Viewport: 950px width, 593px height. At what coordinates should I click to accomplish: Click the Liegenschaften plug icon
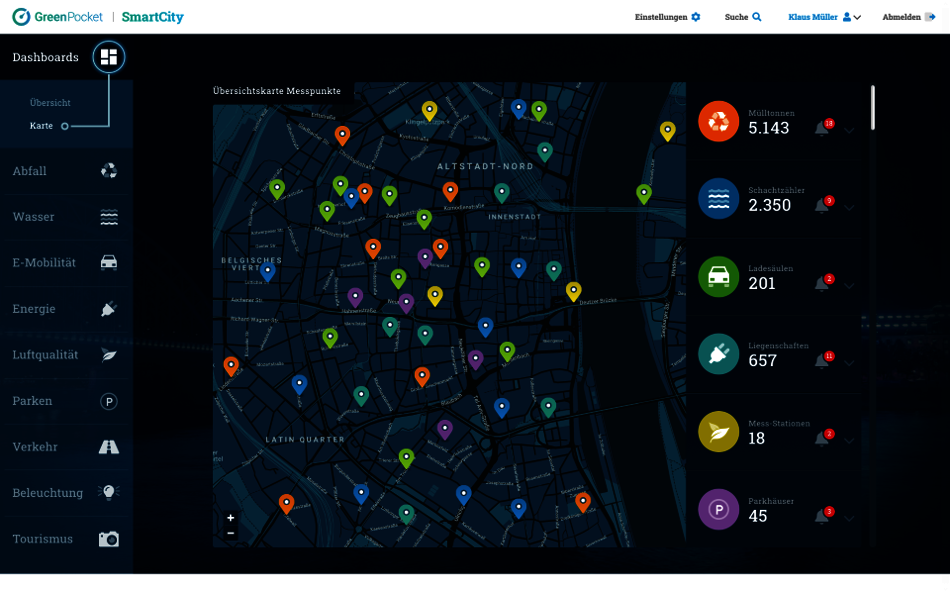click(718, 354)
